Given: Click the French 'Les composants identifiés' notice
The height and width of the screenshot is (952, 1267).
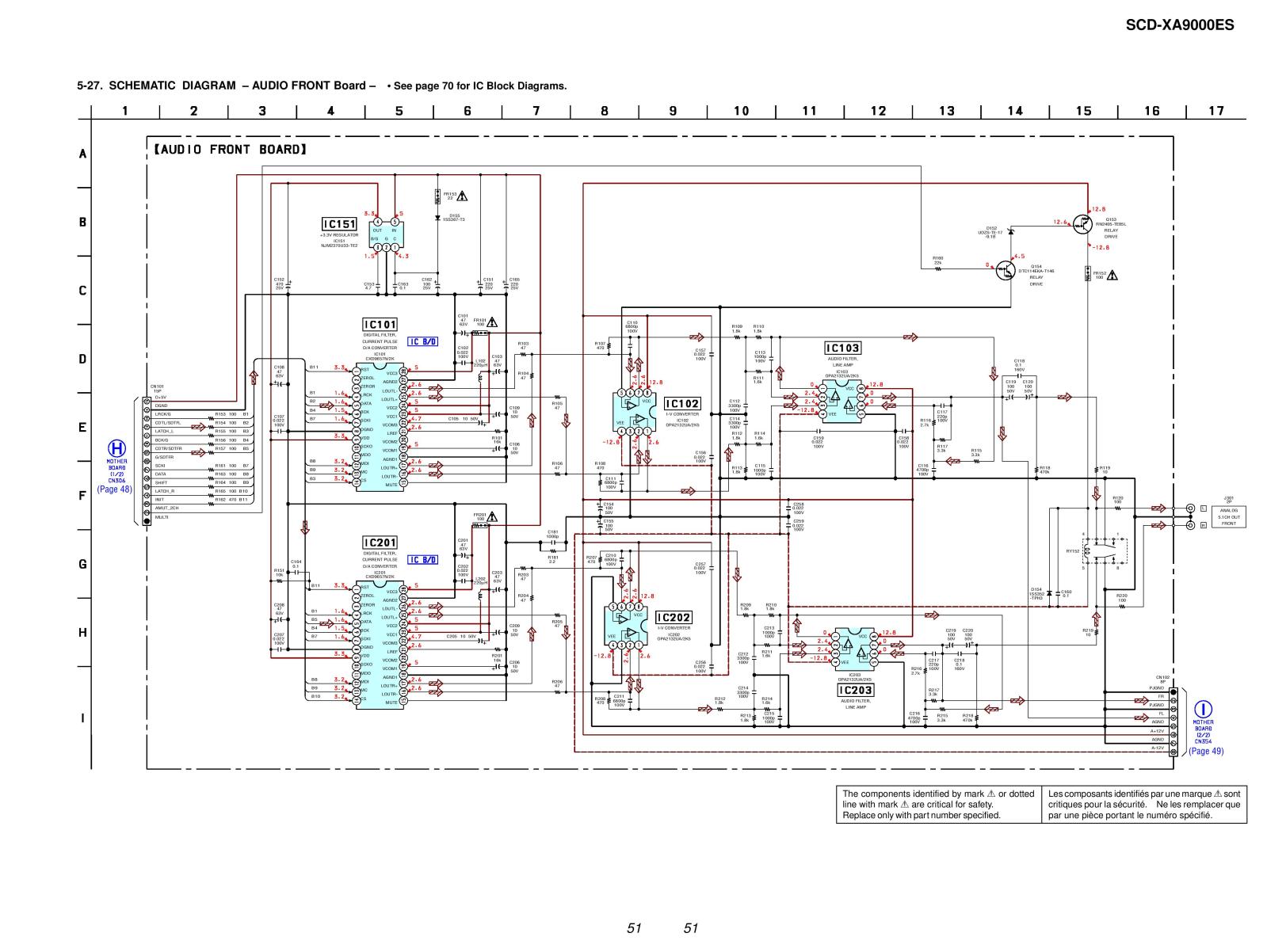Looking at the screenshot, I should click(1144, 804).
